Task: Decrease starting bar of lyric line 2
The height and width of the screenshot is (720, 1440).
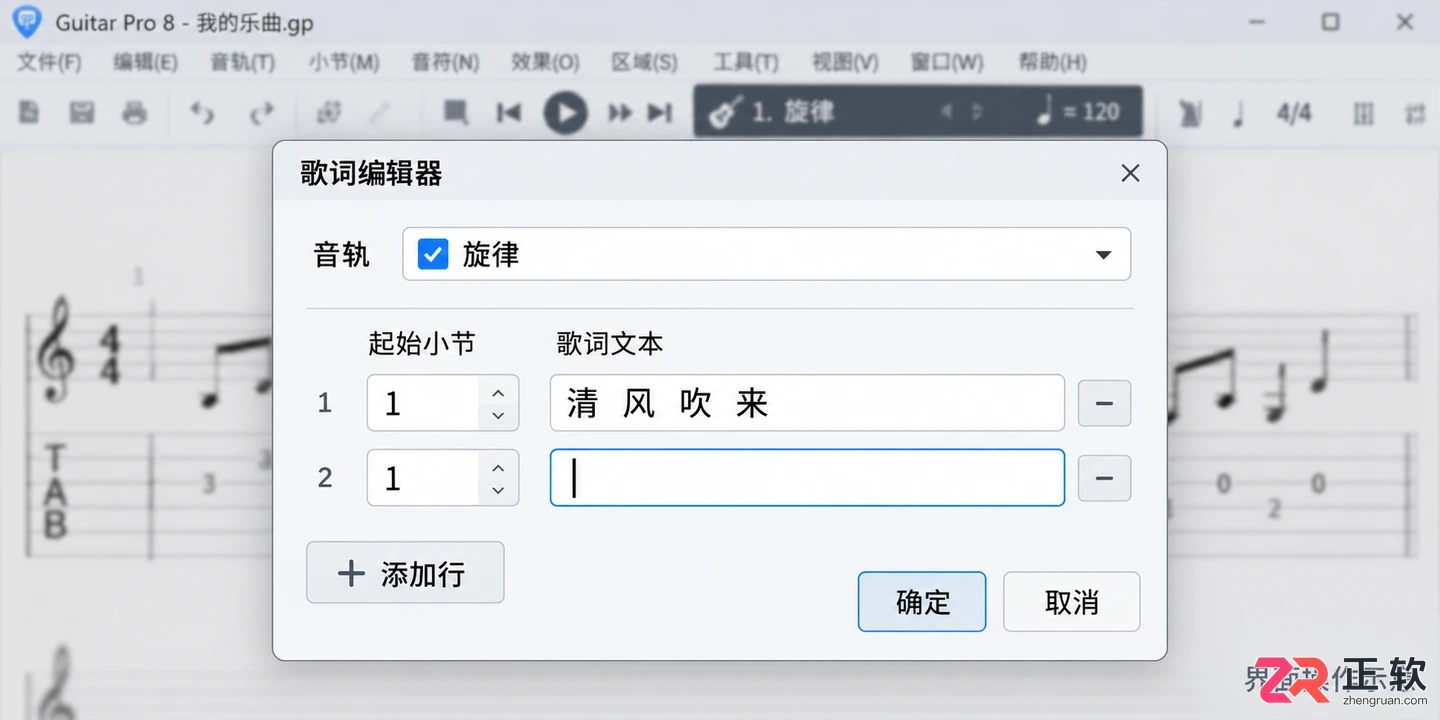Action: coord(498,490)
